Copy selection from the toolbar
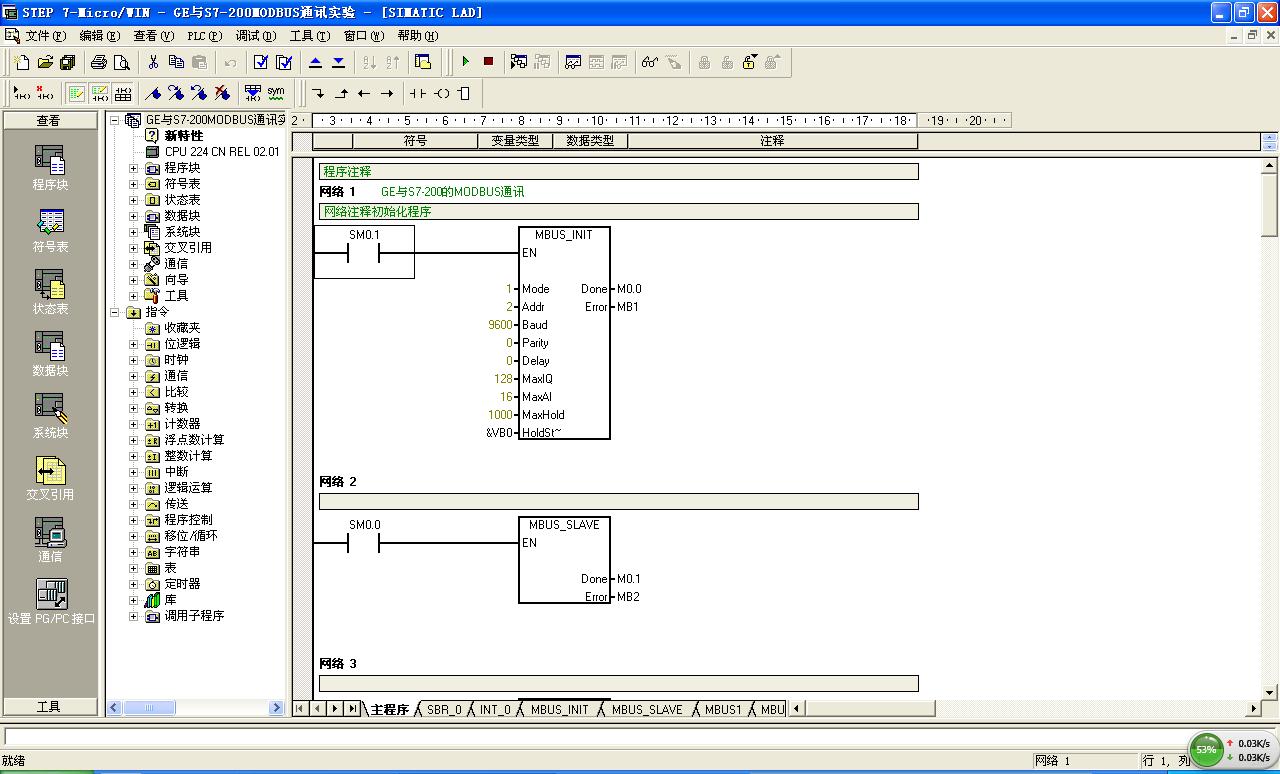 pyautogui.click(x=176, y=62)
